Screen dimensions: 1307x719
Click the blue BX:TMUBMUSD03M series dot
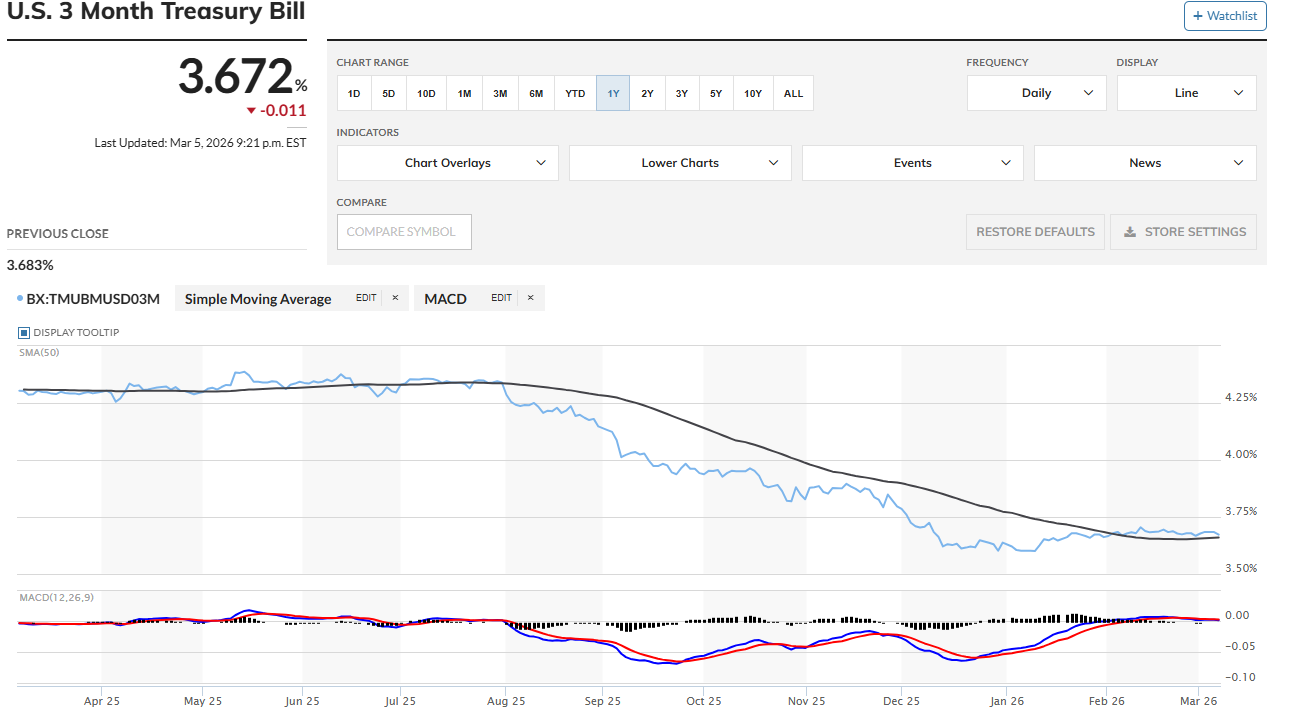click(x=20, y=298)
